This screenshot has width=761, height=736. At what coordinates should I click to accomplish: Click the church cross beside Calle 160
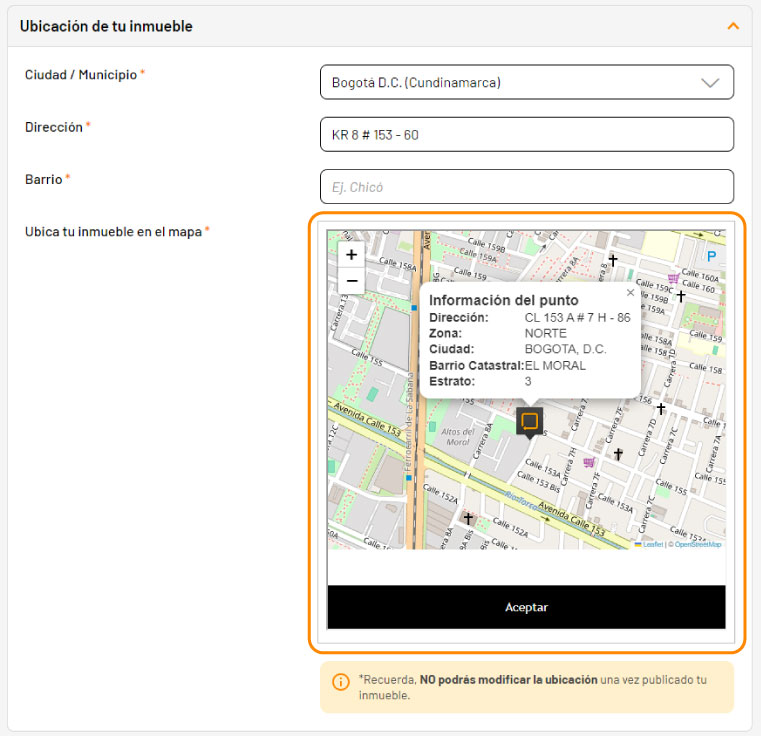(x=680, y=296)
